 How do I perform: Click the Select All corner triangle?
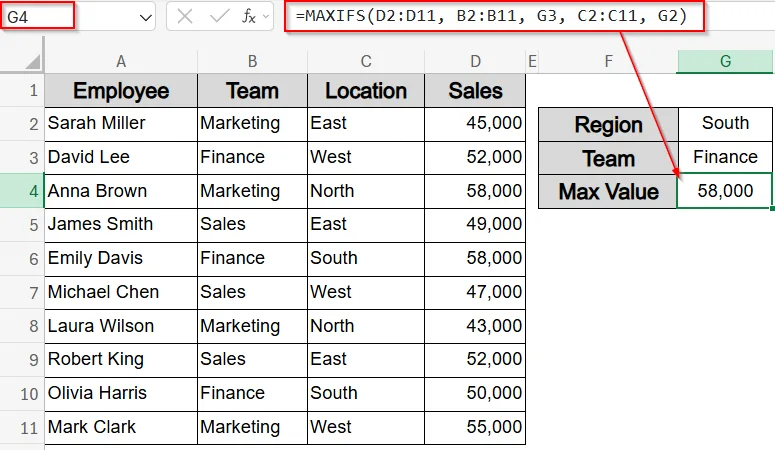[x=32, y=61]
